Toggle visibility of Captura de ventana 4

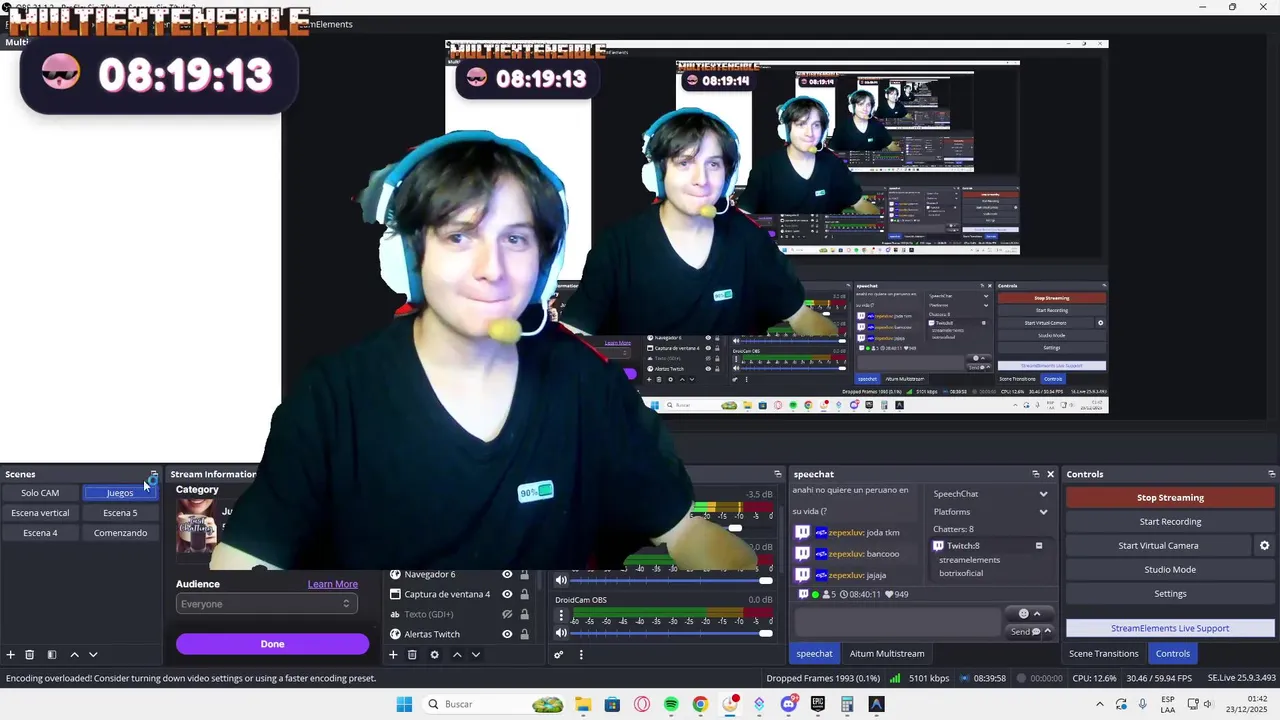pos(507,594)
